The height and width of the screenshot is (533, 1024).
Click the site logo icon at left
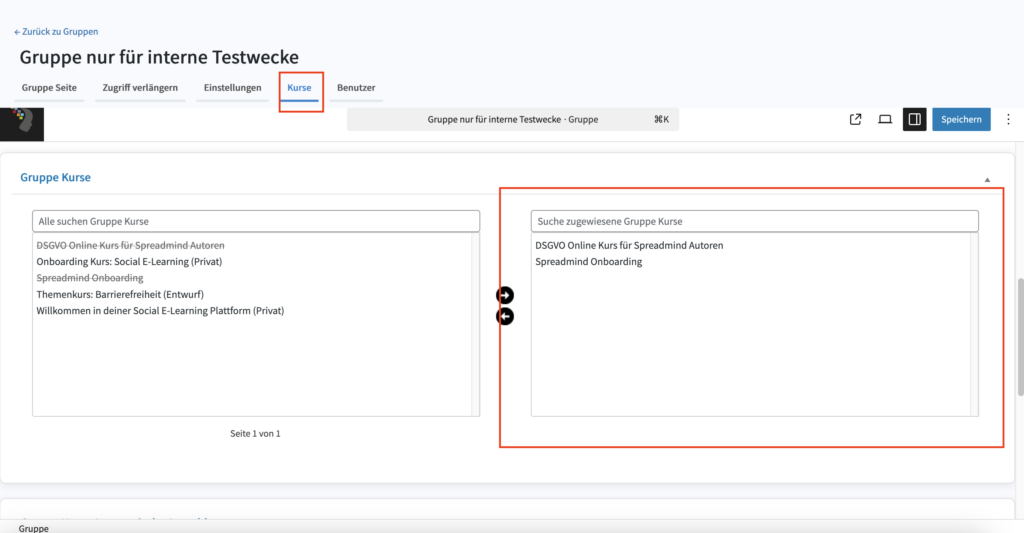tap(21, 122)
